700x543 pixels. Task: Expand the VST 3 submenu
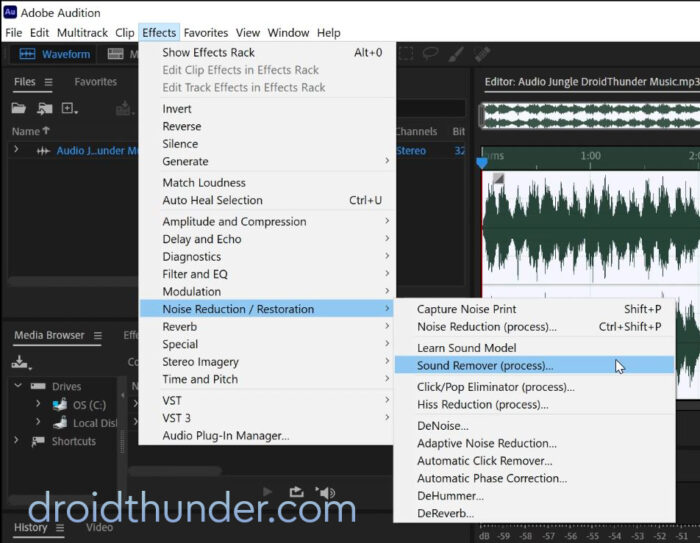(267, 418)
